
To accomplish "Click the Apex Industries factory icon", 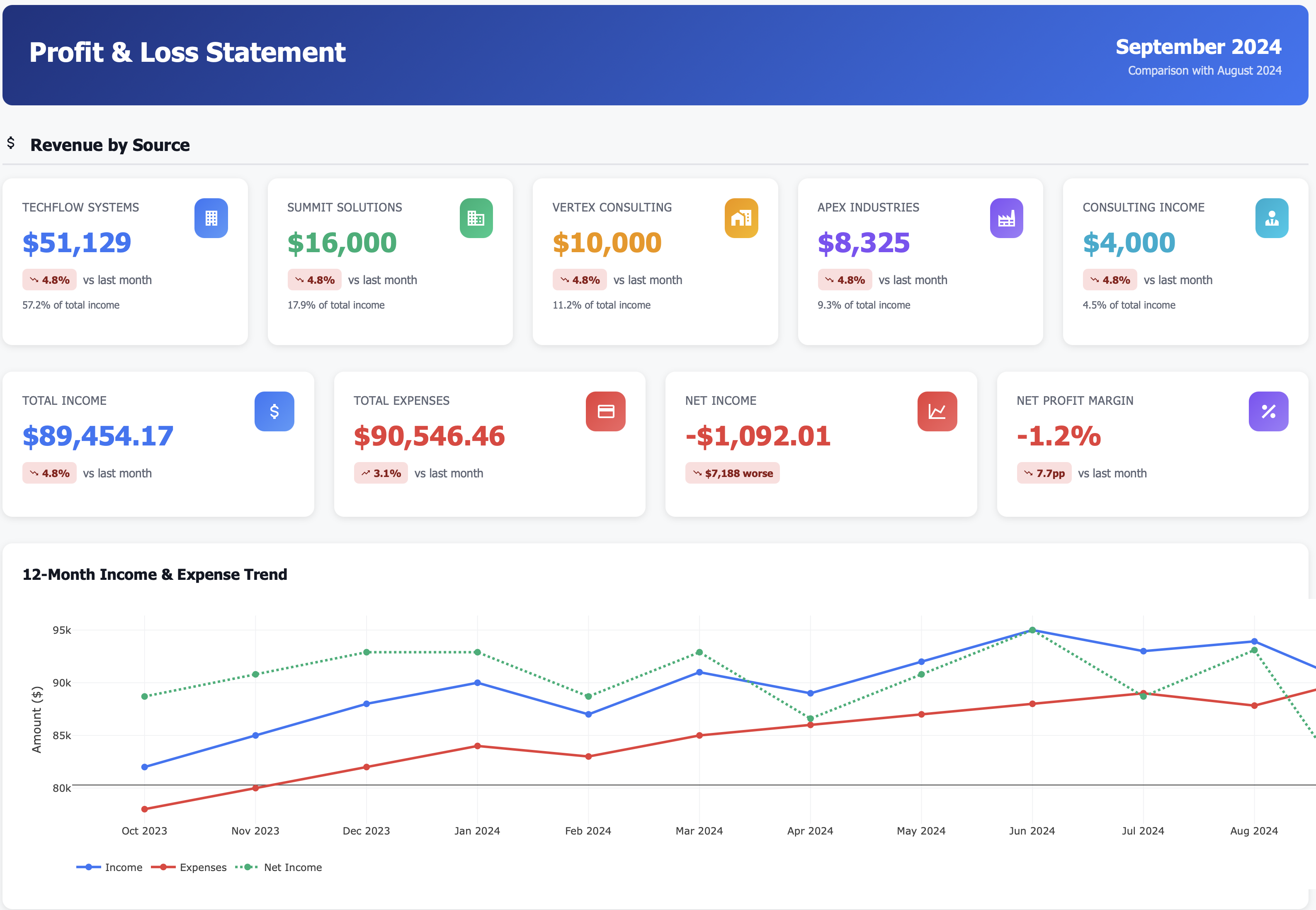I will 1007,218.
